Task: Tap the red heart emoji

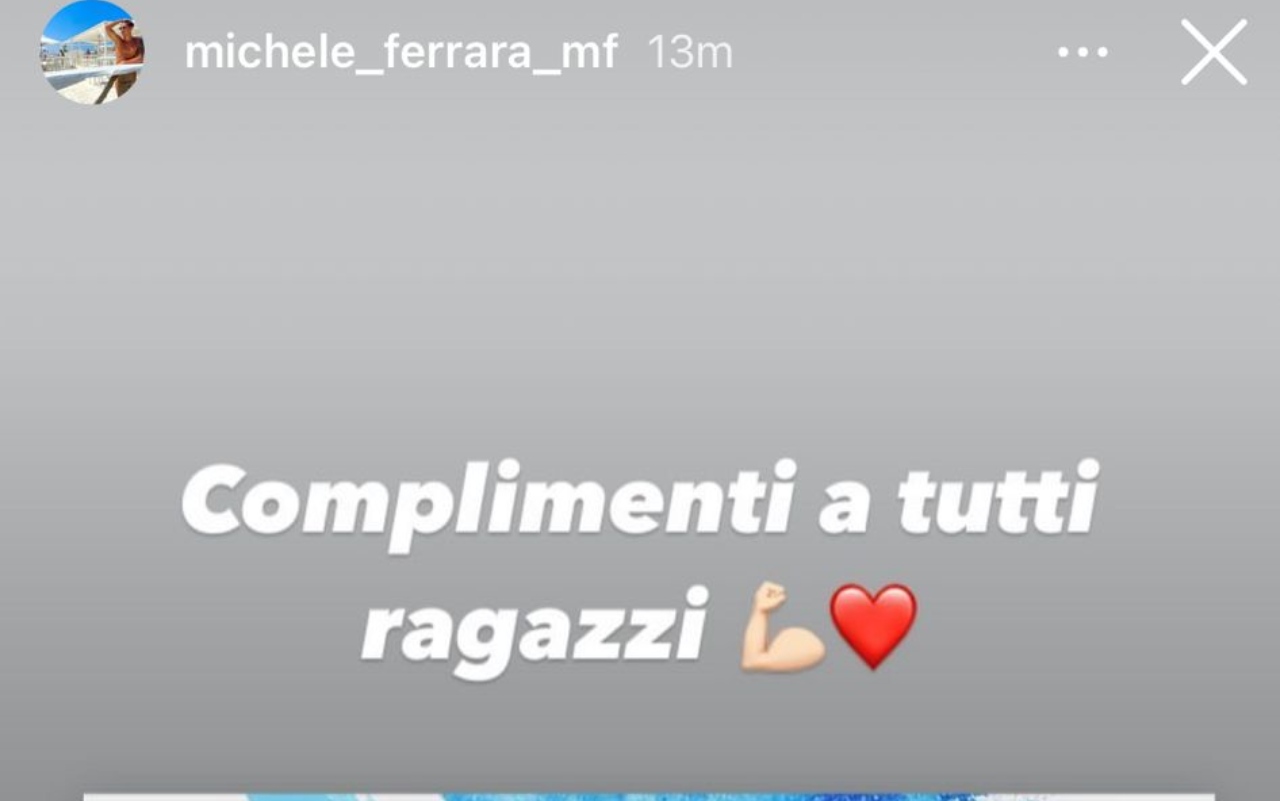Action: [873, 627]
